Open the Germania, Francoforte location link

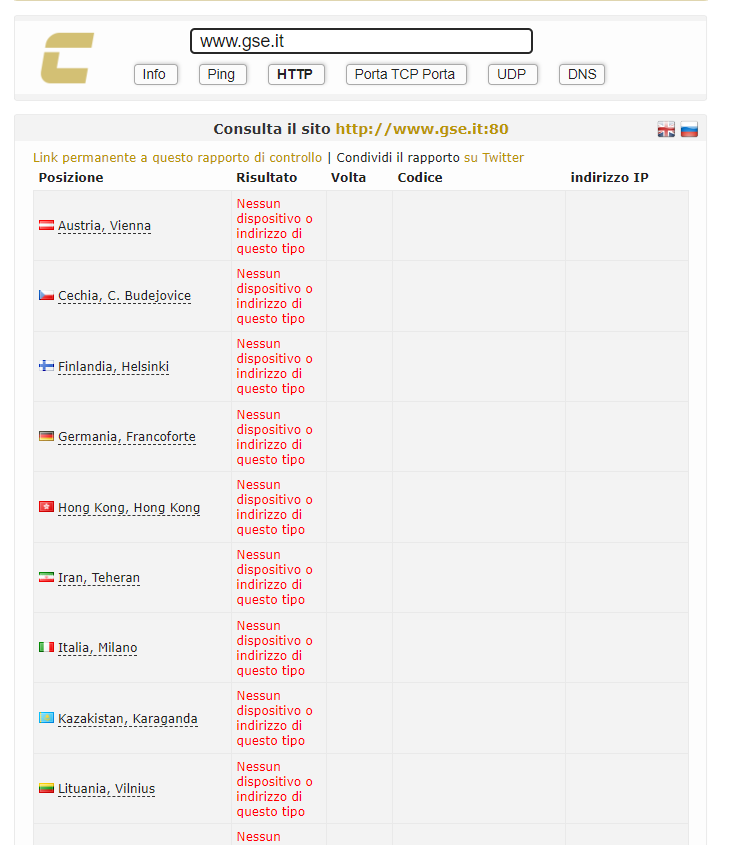126,437
